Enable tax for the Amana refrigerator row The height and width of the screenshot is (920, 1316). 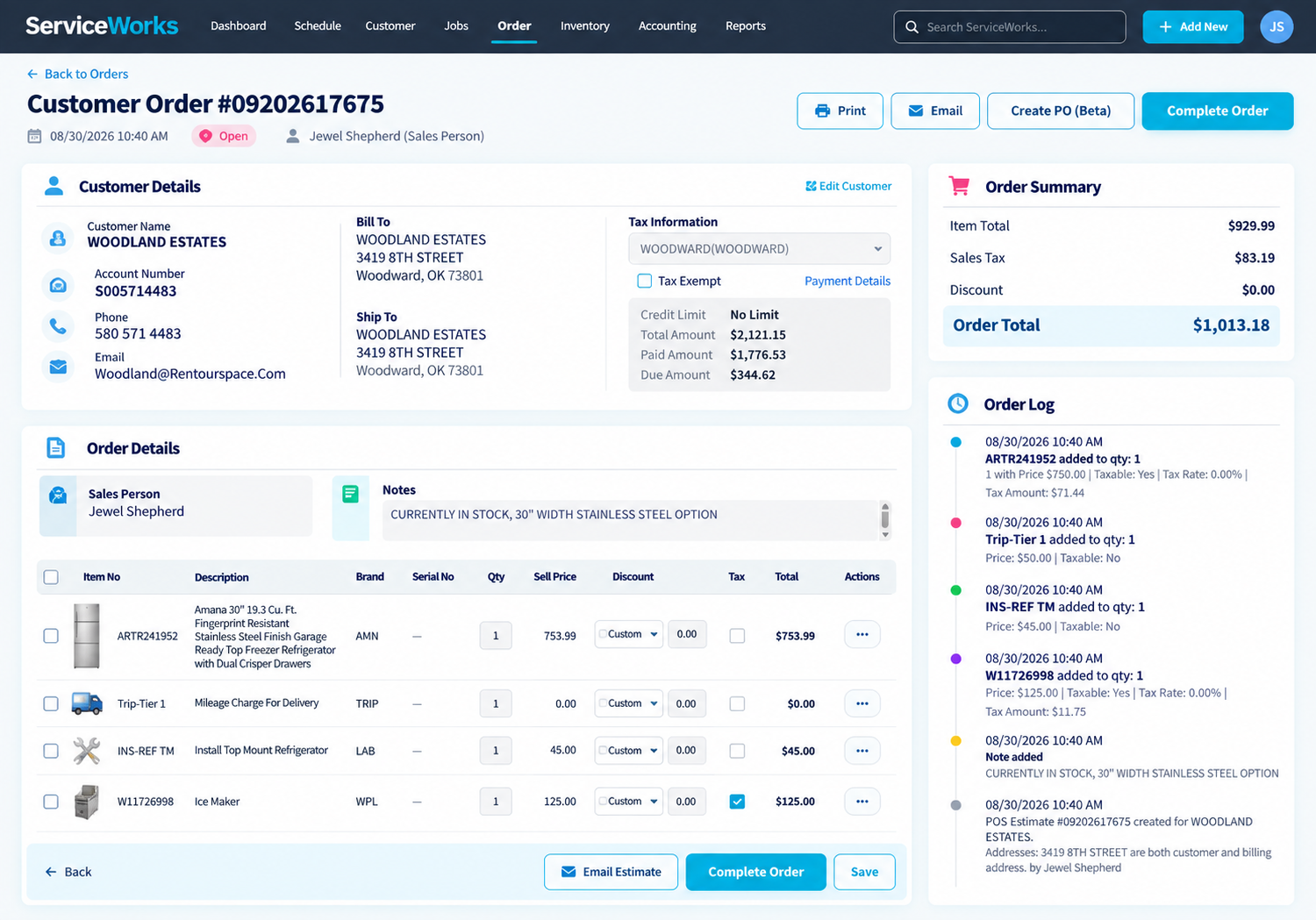point(737,636)
